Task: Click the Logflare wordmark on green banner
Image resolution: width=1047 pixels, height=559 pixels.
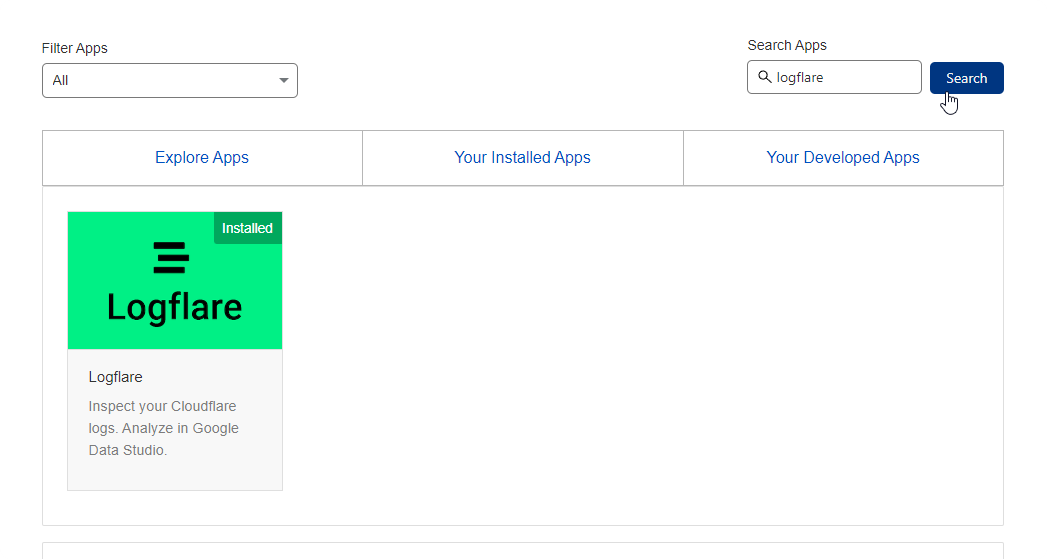Action: 174,307
